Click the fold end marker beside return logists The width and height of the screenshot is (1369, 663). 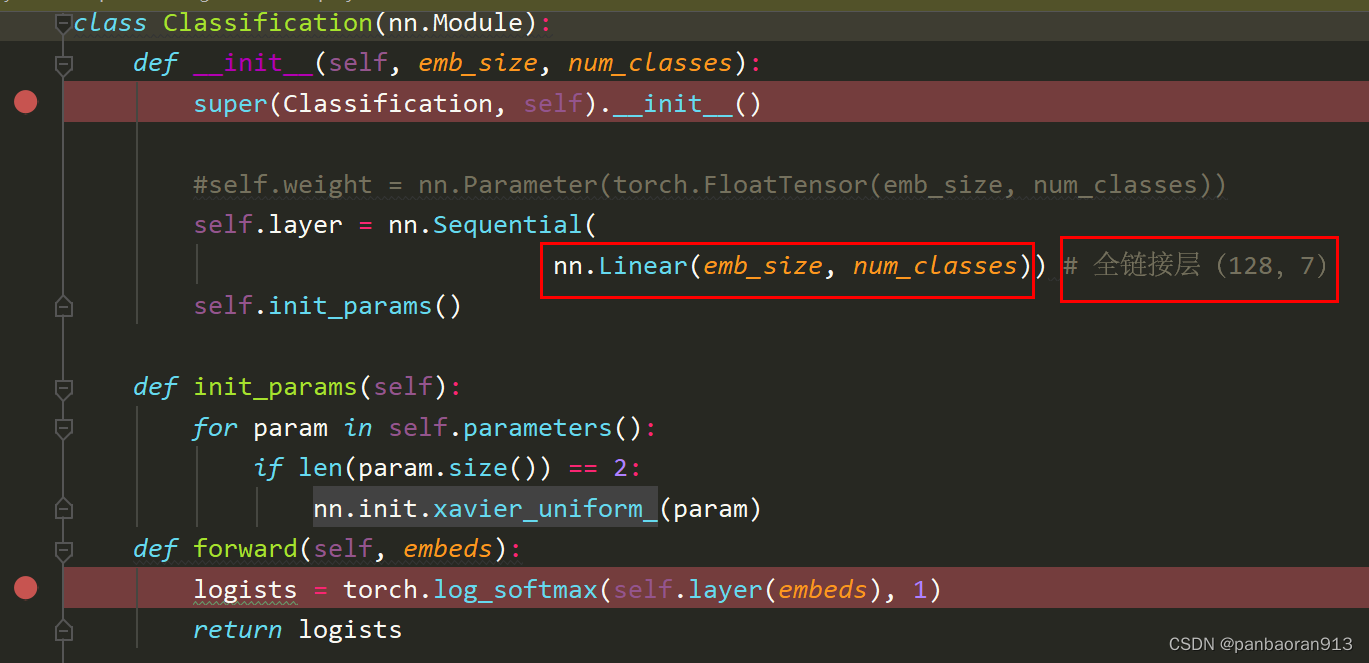[x=64, y=631]
